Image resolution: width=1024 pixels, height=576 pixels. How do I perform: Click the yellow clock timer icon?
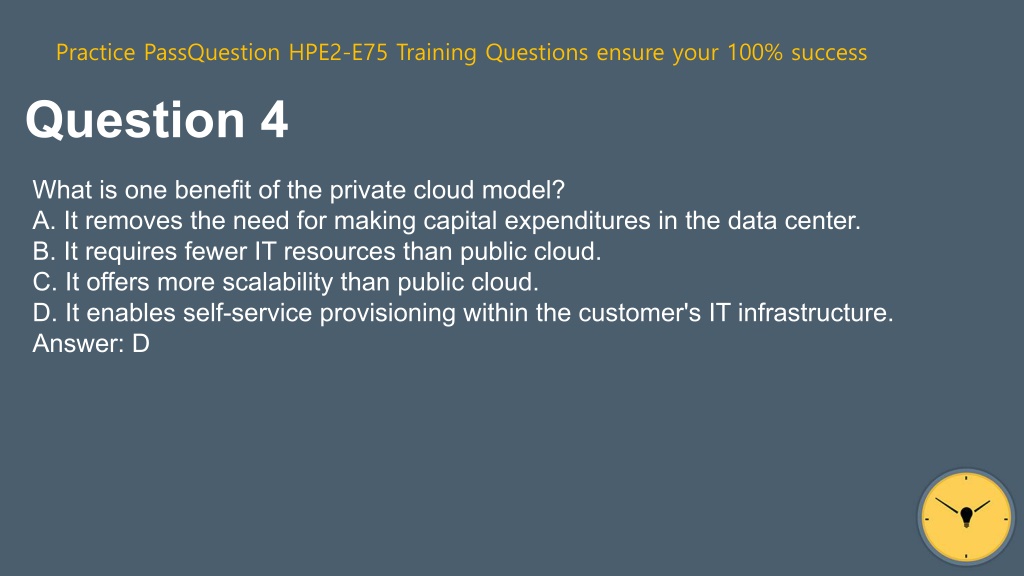coord(966,517)
